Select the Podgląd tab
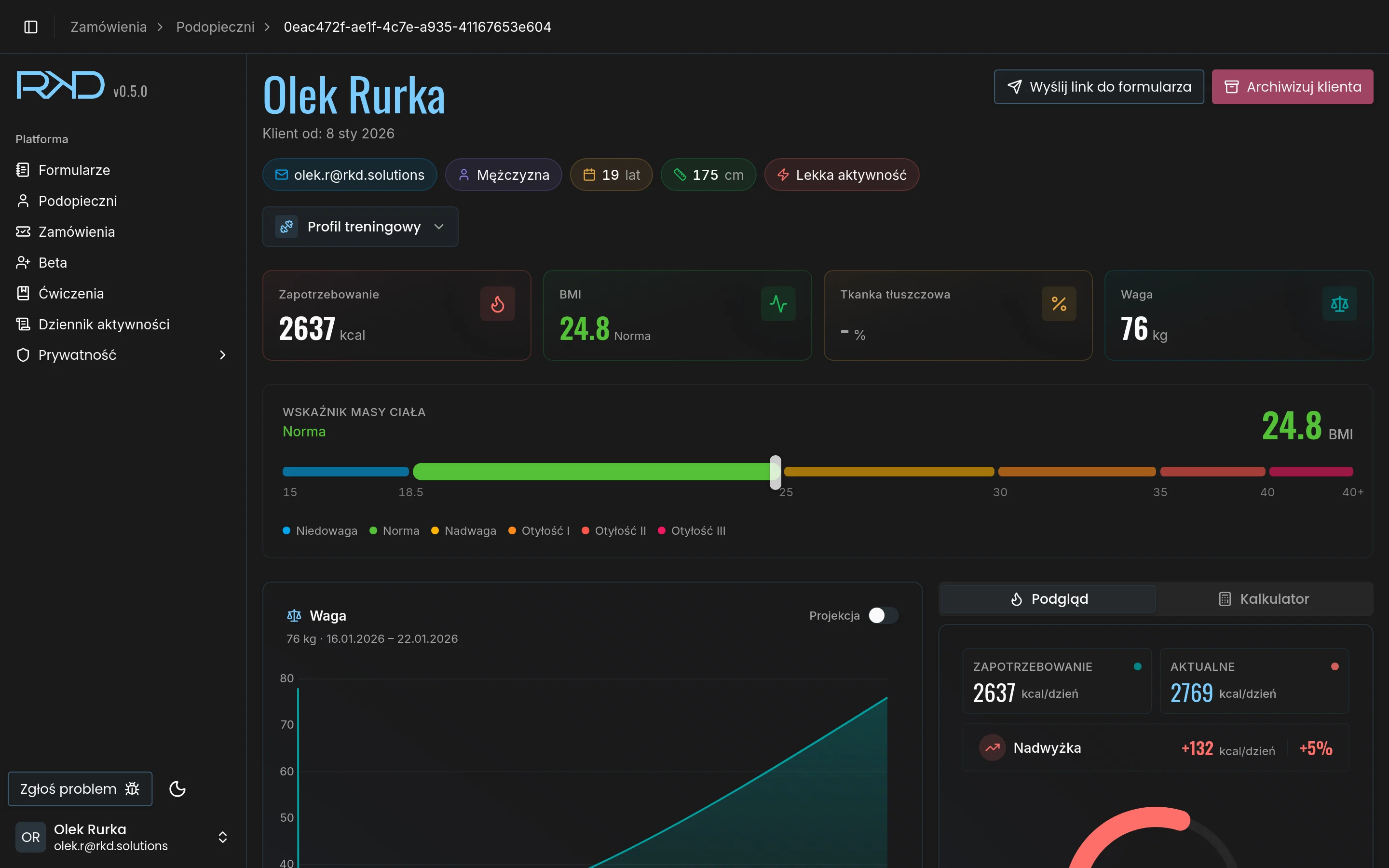The height and width of the screenshot is (868, 1389). click(x=1048, y=599)
